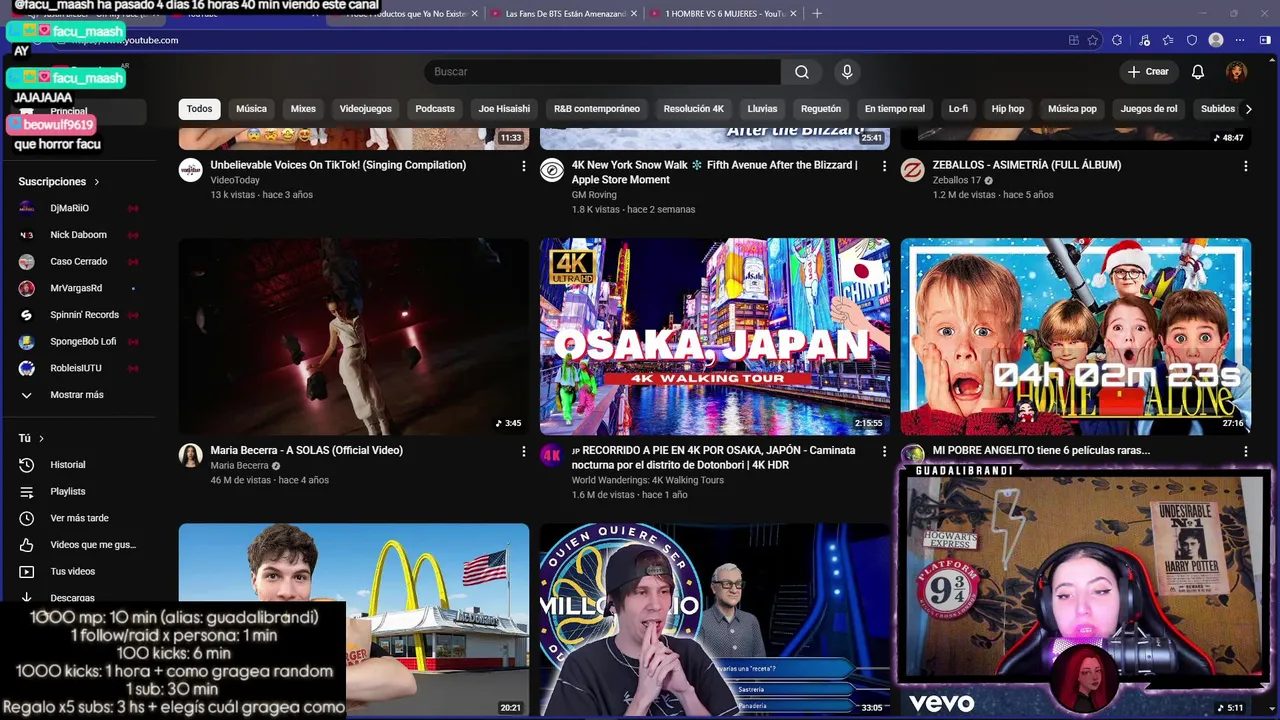The image size is (1280, 720).
Task: Open the Home Alone countdown thumbnail
Action: (1075, 336)
